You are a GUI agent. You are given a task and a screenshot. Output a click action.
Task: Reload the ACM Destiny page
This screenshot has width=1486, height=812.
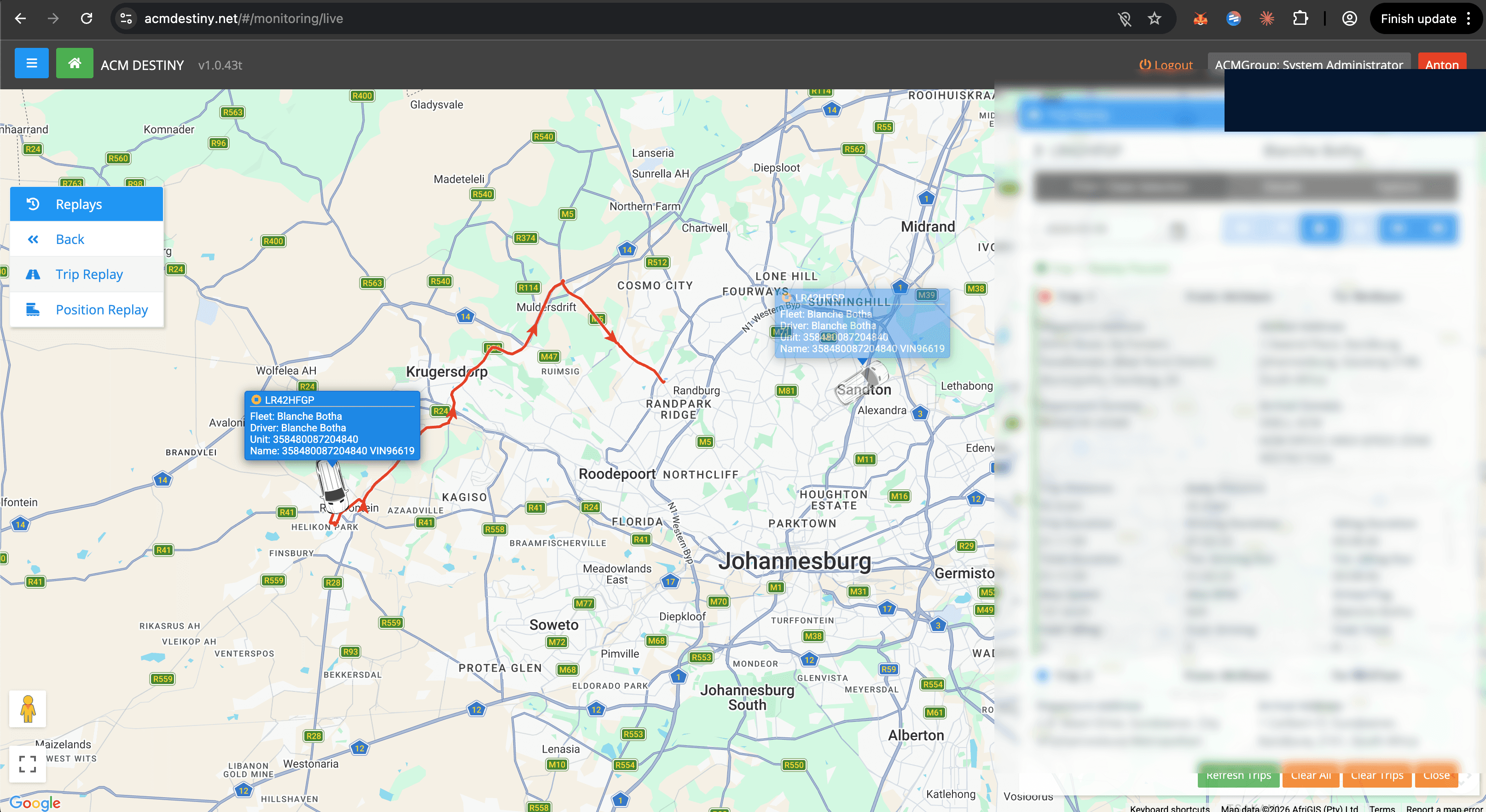(x=87, y=18)
